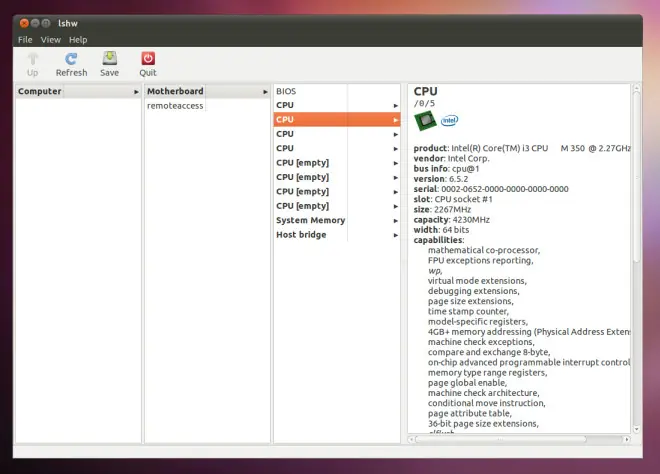Expand the System Memory arrow

(x=396, y=221)
